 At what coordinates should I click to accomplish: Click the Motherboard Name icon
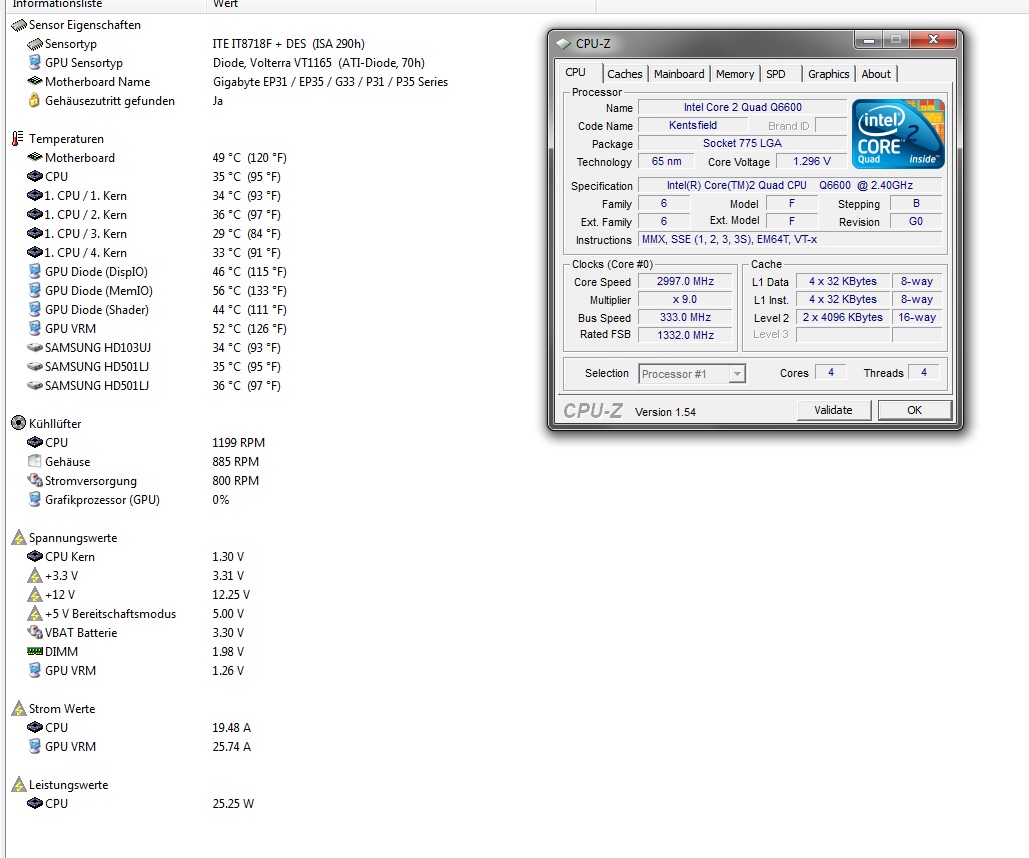[x=35, y=81]
